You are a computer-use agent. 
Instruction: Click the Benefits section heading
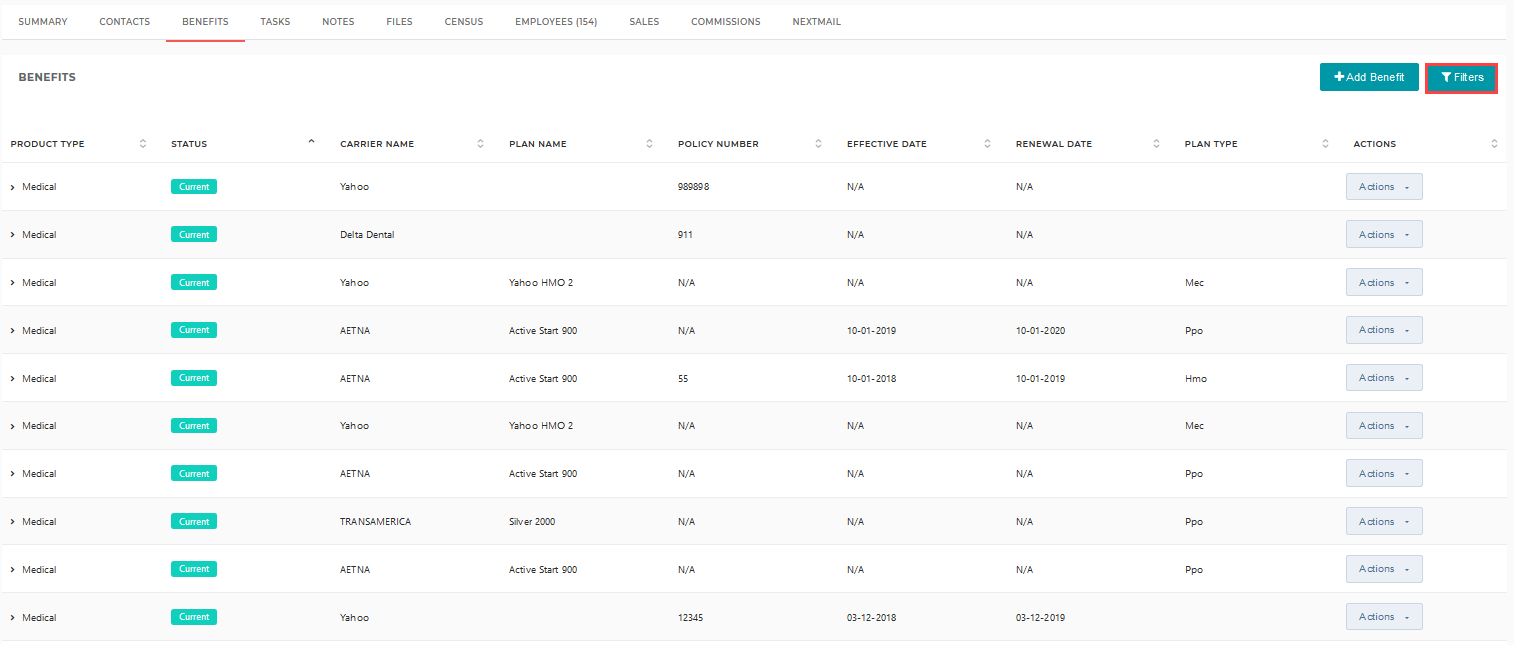[47, 77]
